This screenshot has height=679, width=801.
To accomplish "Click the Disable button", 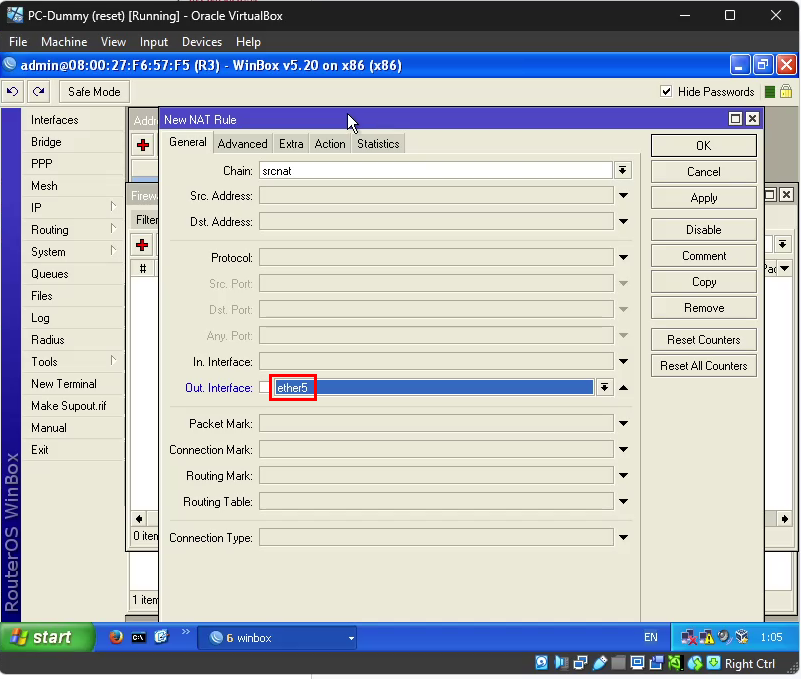I will [703, 230].
